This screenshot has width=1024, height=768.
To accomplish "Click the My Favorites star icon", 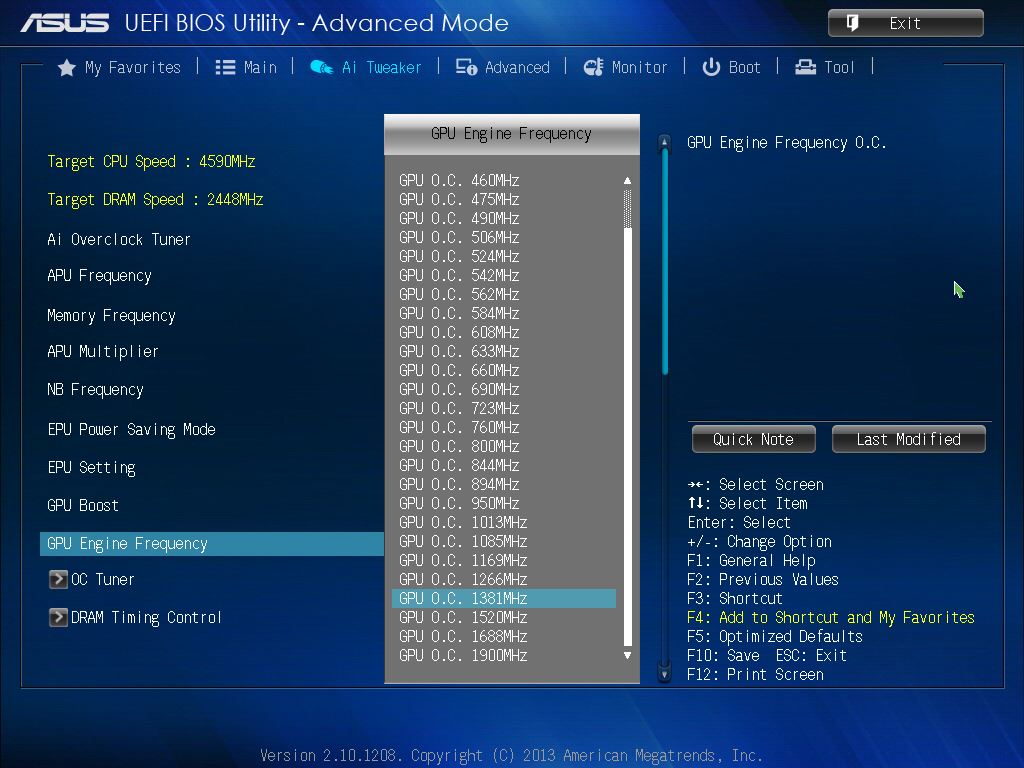I will (67, 67).
